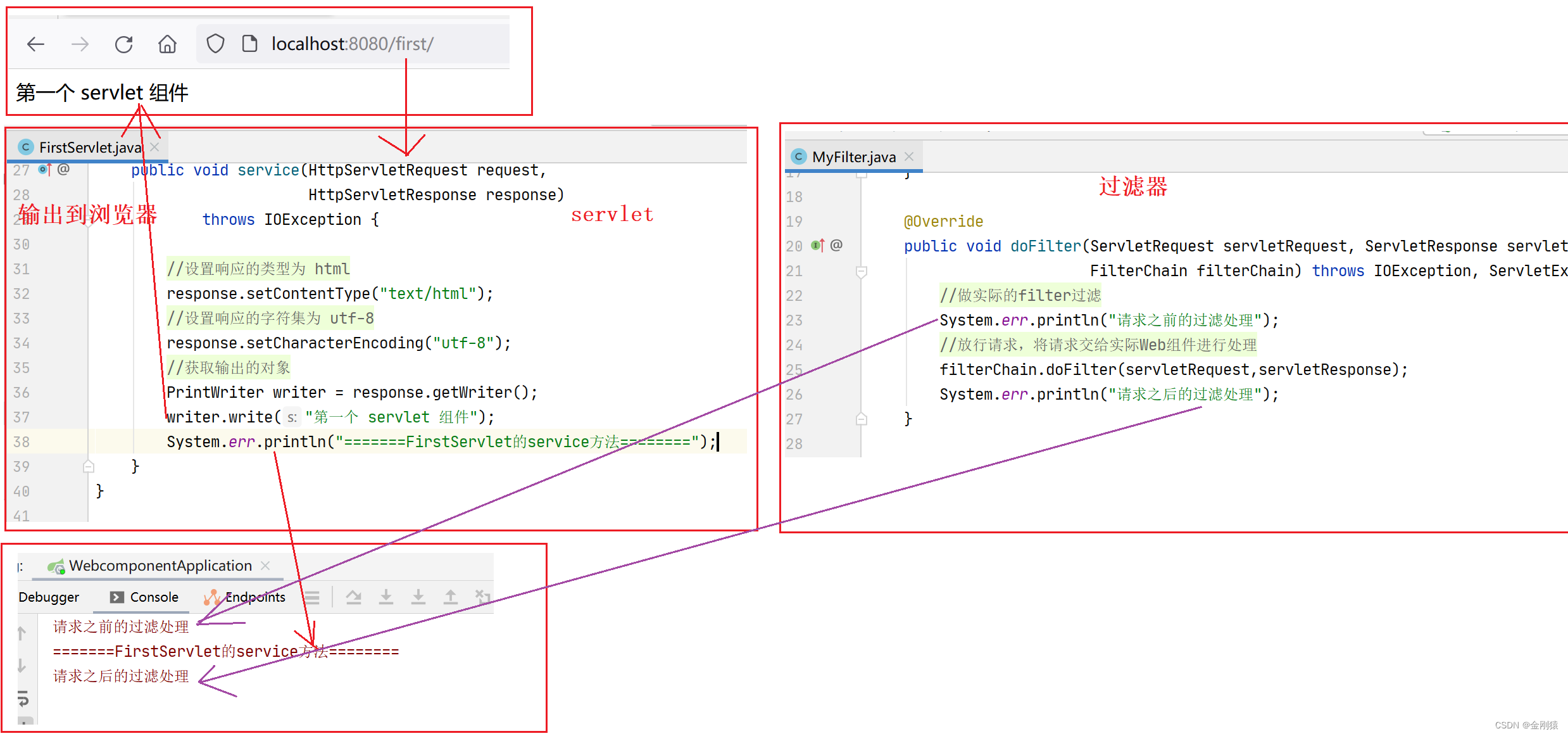Click the service method name in FirstServlet

click(x=268, y=170)
